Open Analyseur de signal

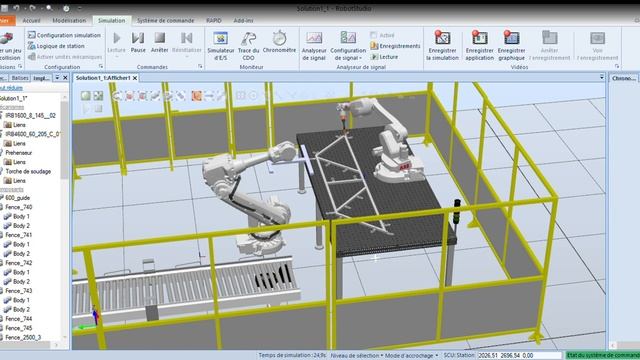[314, 46]
